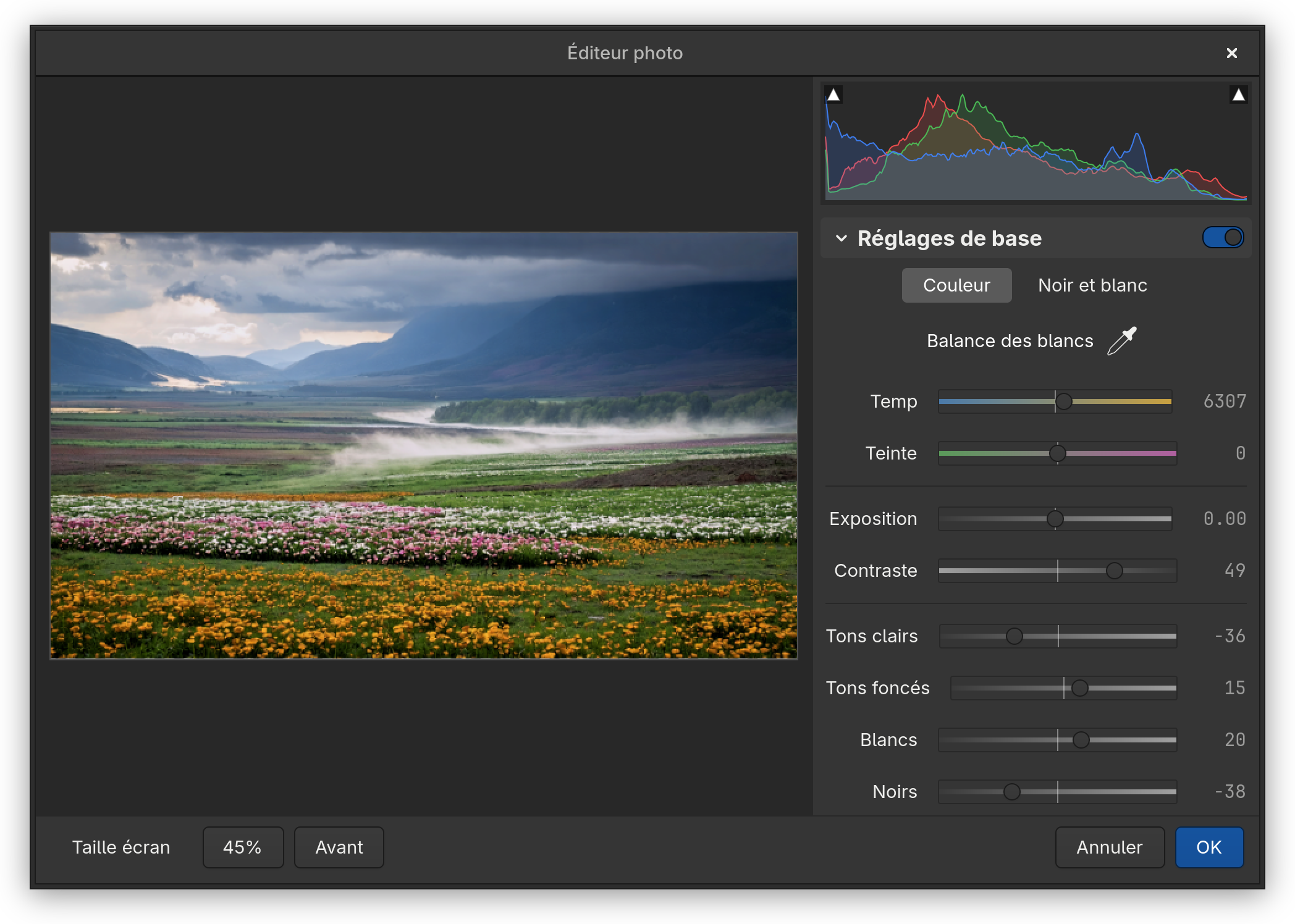Select the Tons foncés value 15

pyautogui.click(x=1234, y=688)
